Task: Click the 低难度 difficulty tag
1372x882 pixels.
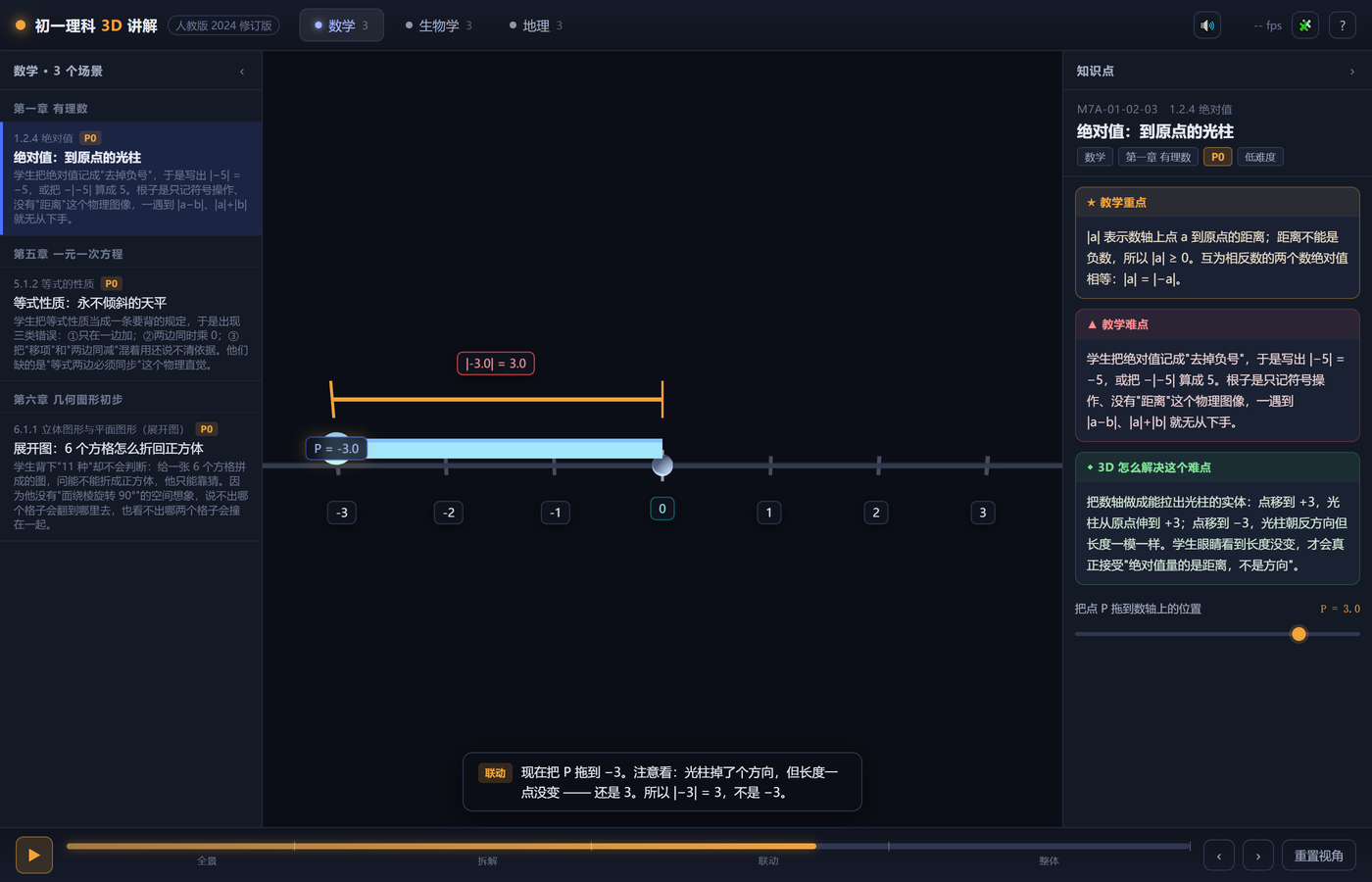Action: [x=1260, y=157]
